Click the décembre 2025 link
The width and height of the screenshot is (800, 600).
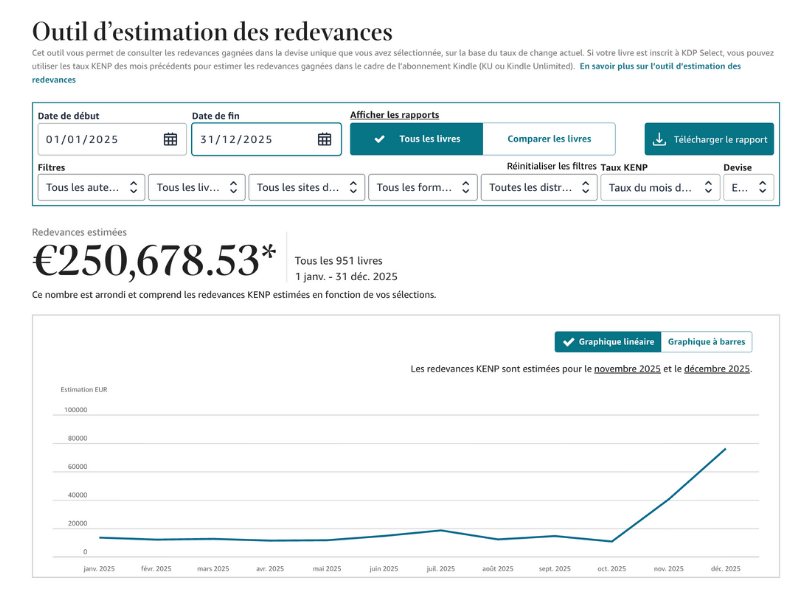[x=716, y=369]
